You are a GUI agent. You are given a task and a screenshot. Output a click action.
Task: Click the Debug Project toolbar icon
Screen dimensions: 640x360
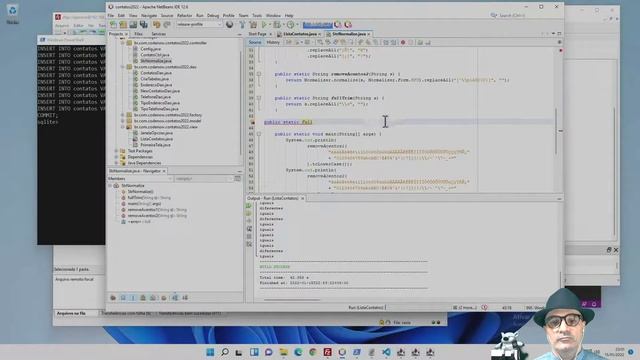277,24
